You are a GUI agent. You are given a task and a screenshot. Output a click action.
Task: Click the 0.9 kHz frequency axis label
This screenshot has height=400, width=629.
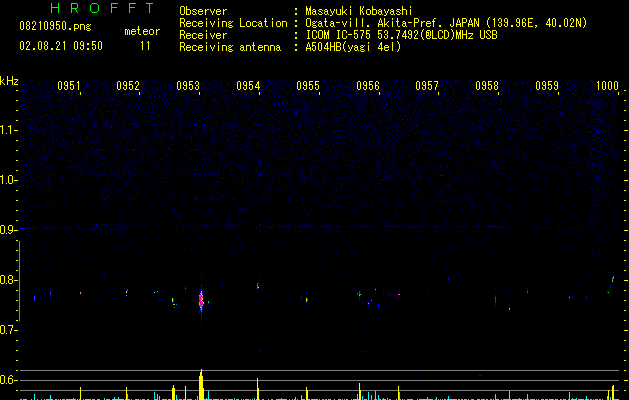[x=8, y=230]
